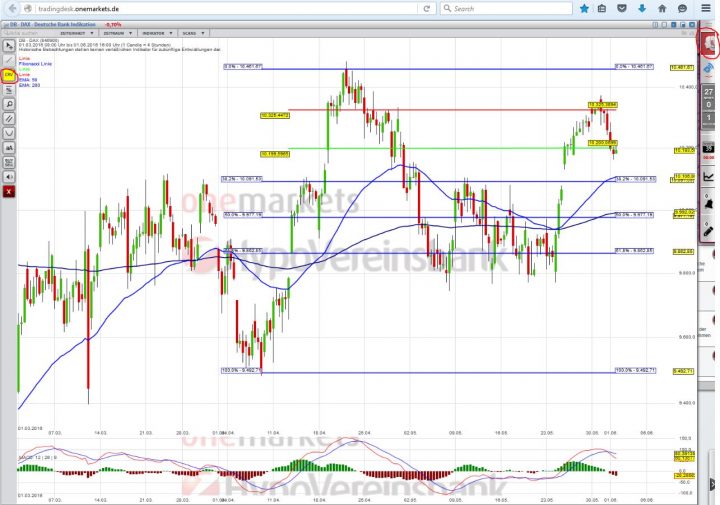Select the curved arc drawing tool
The image size is (720, 505).
9,133
